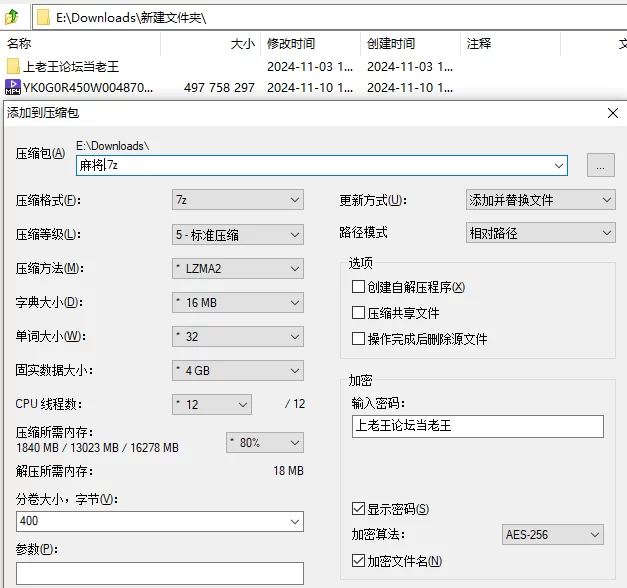Click the 参数 input field
The height and width of the screenshot is (588, 627).
[160, 573]
